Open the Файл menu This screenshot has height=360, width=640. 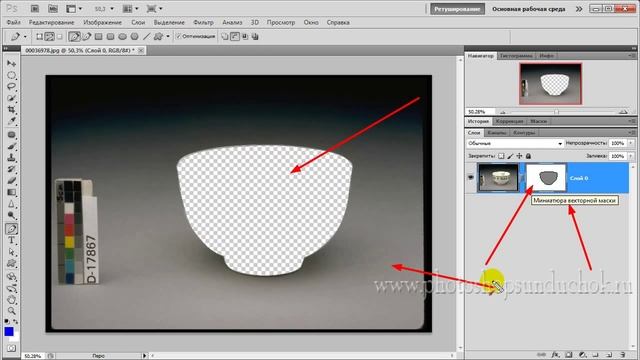click(13, 22)
